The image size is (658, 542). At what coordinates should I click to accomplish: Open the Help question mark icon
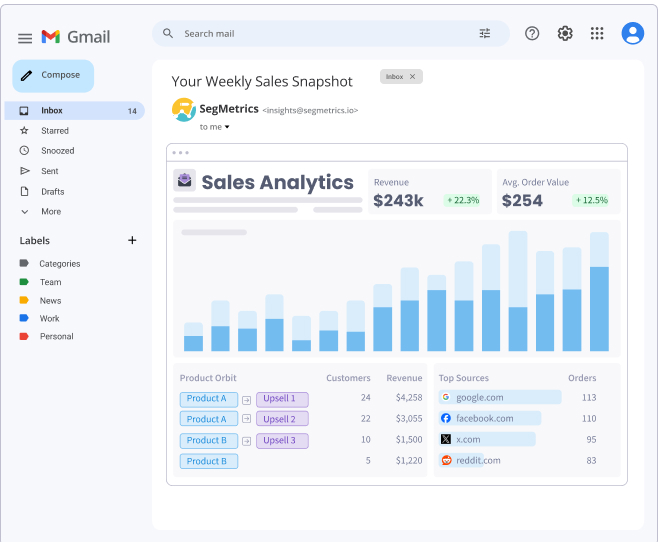click(x=532, y=33)
